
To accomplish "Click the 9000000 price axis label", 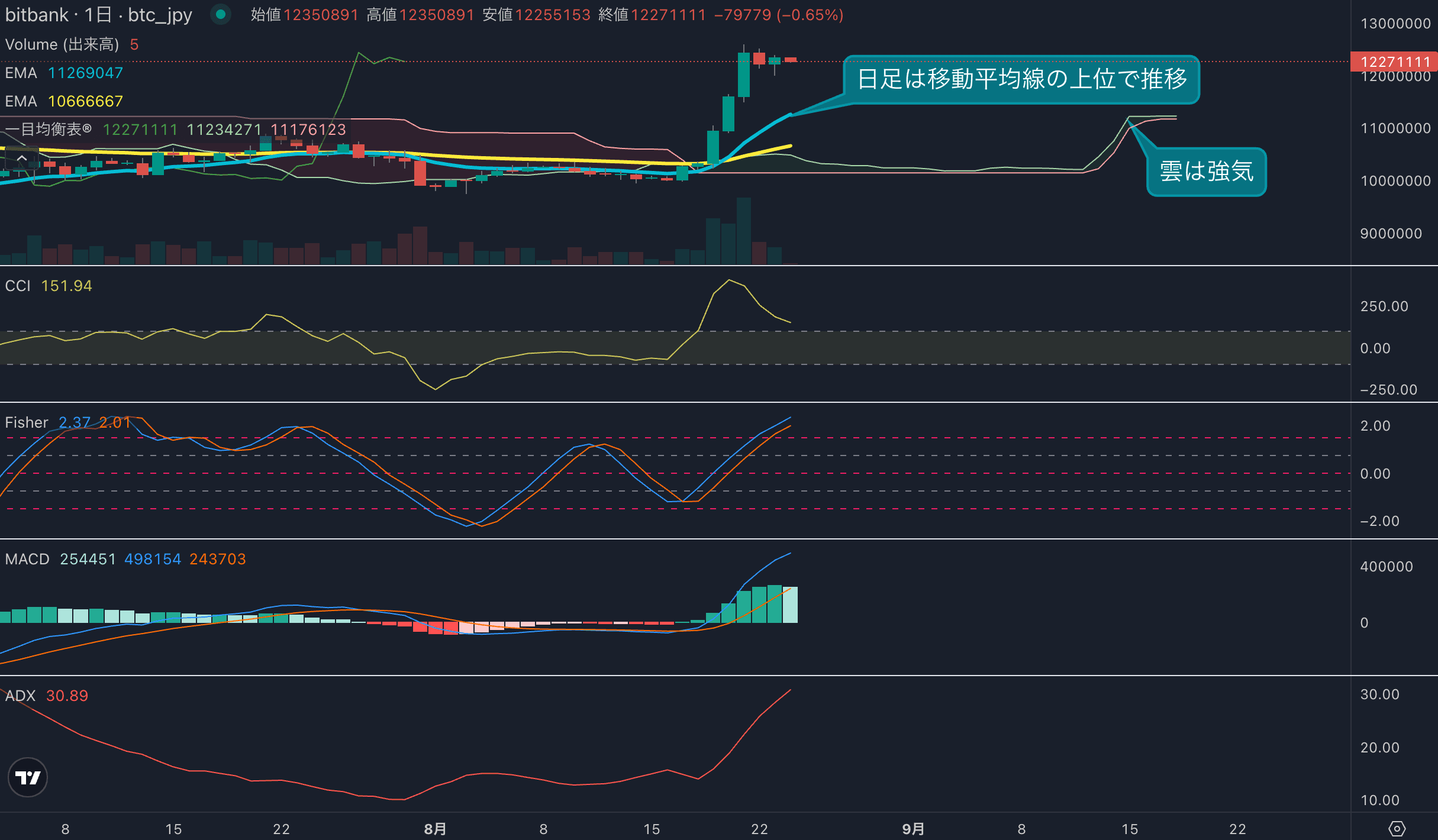I will [1391, 234].
